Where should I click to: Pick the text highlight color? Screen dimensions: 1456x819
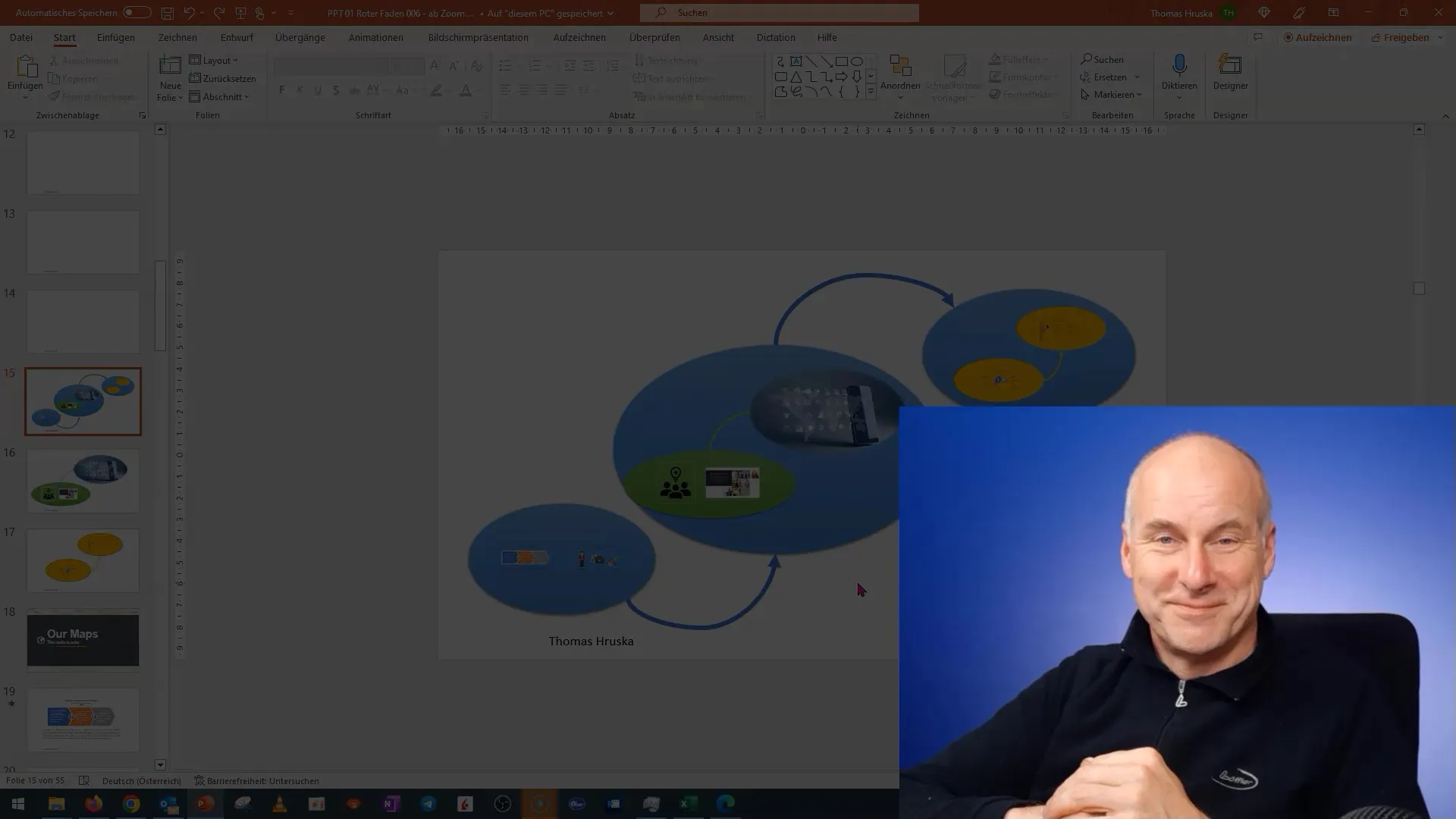point(436,90)
